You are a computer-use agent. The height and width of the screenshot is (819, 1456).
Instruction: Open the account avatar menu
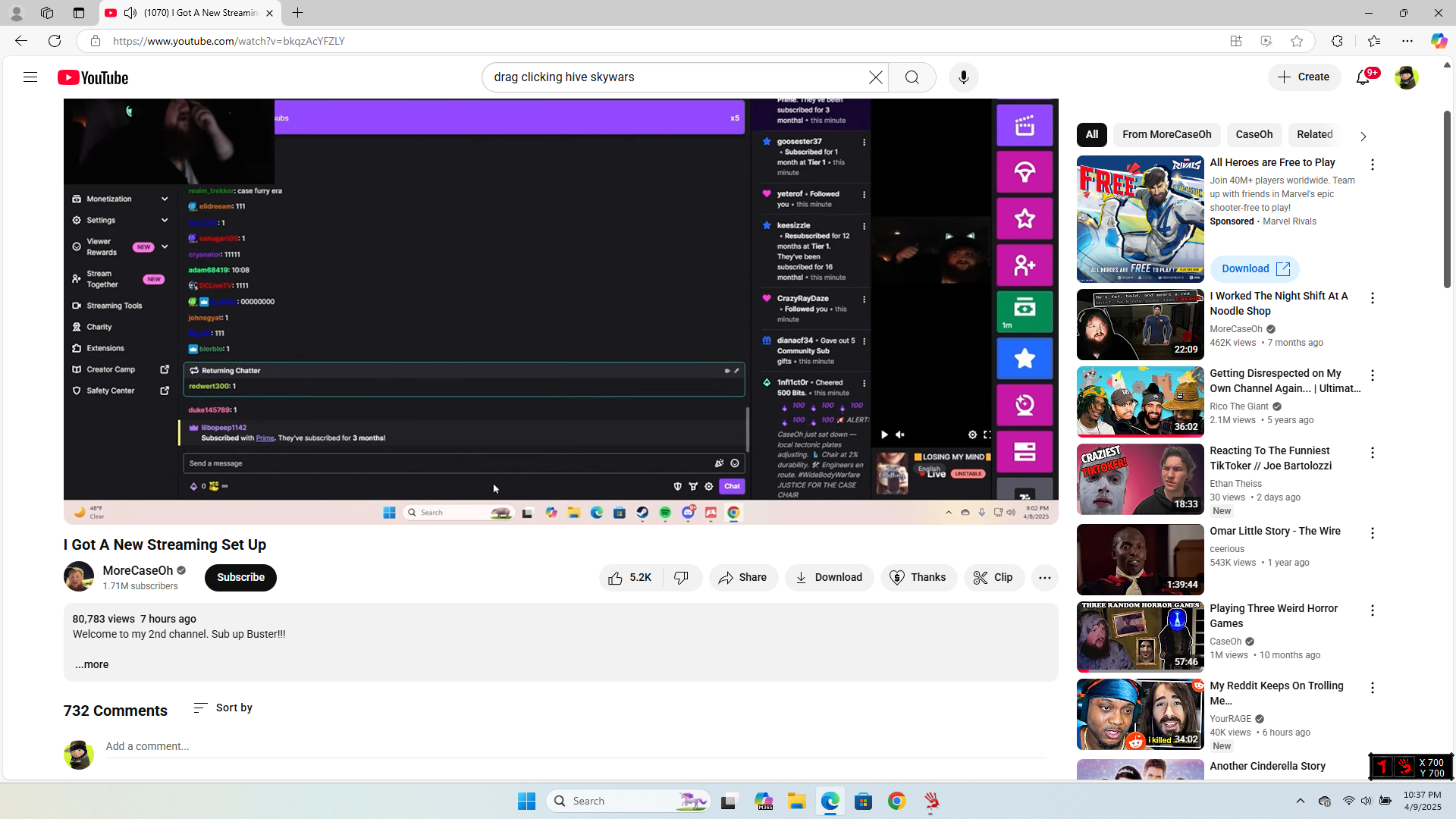point(1406,77)
